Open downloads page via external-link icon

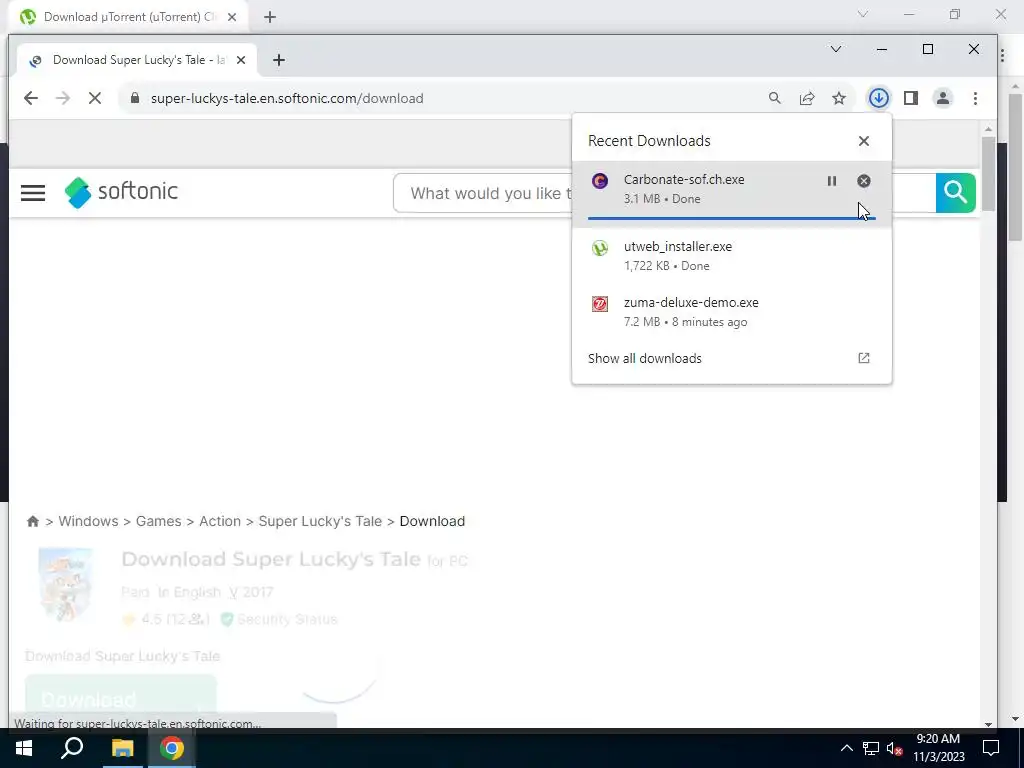pos(863,358)
